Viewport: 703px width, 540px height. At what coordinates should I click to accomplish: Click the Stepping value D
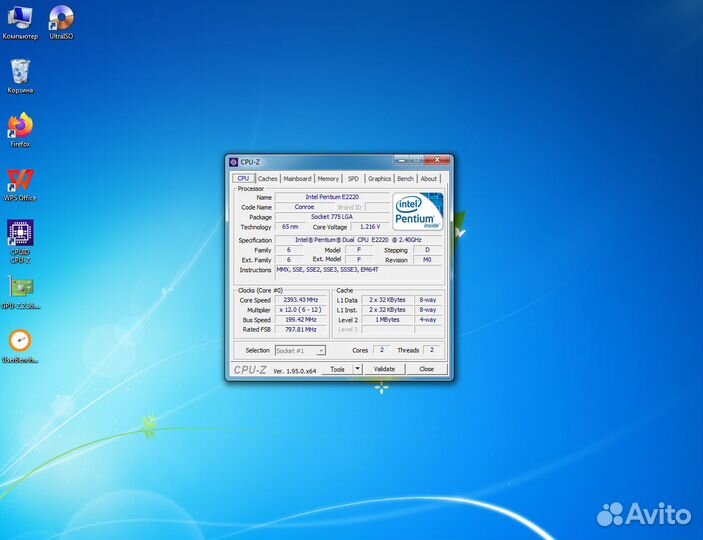pos(427,250)
